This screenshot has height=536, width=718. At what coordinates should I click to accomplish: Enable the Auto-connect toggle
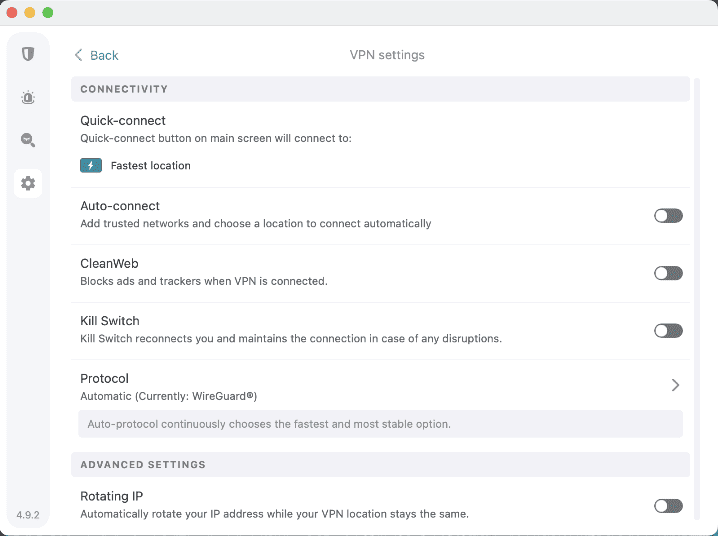pos(668,215)
